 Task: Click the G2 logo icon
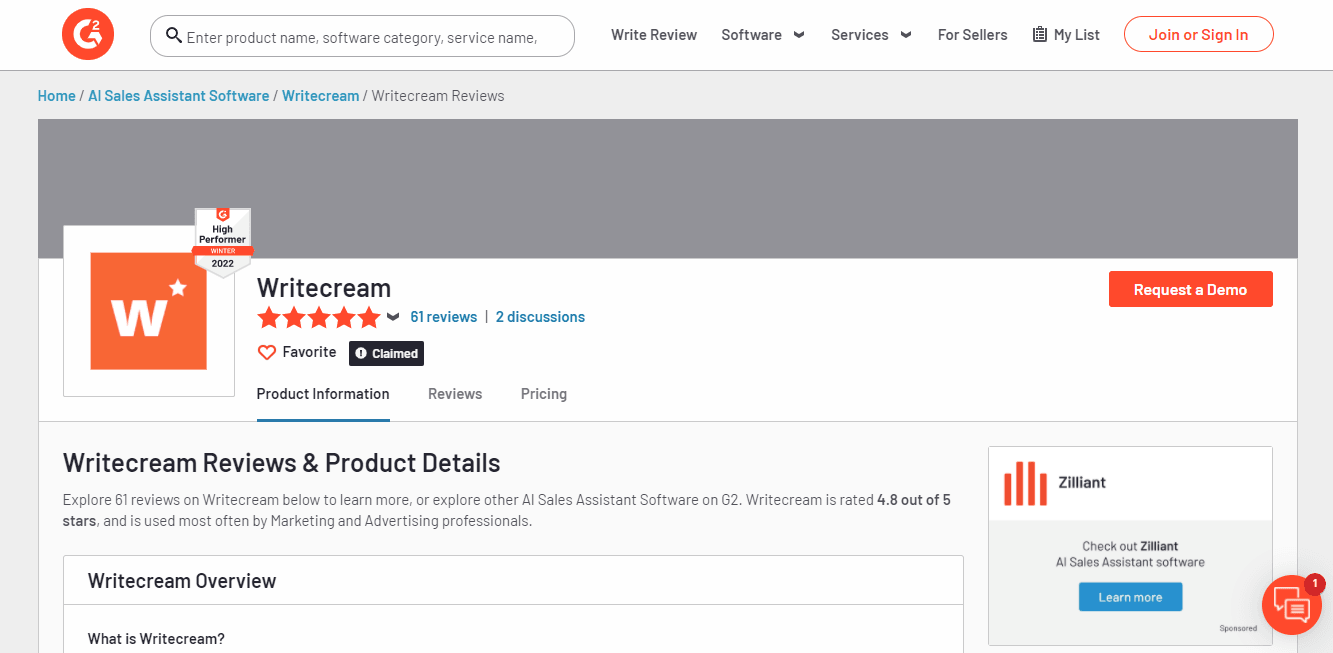[x=88, y=34]
